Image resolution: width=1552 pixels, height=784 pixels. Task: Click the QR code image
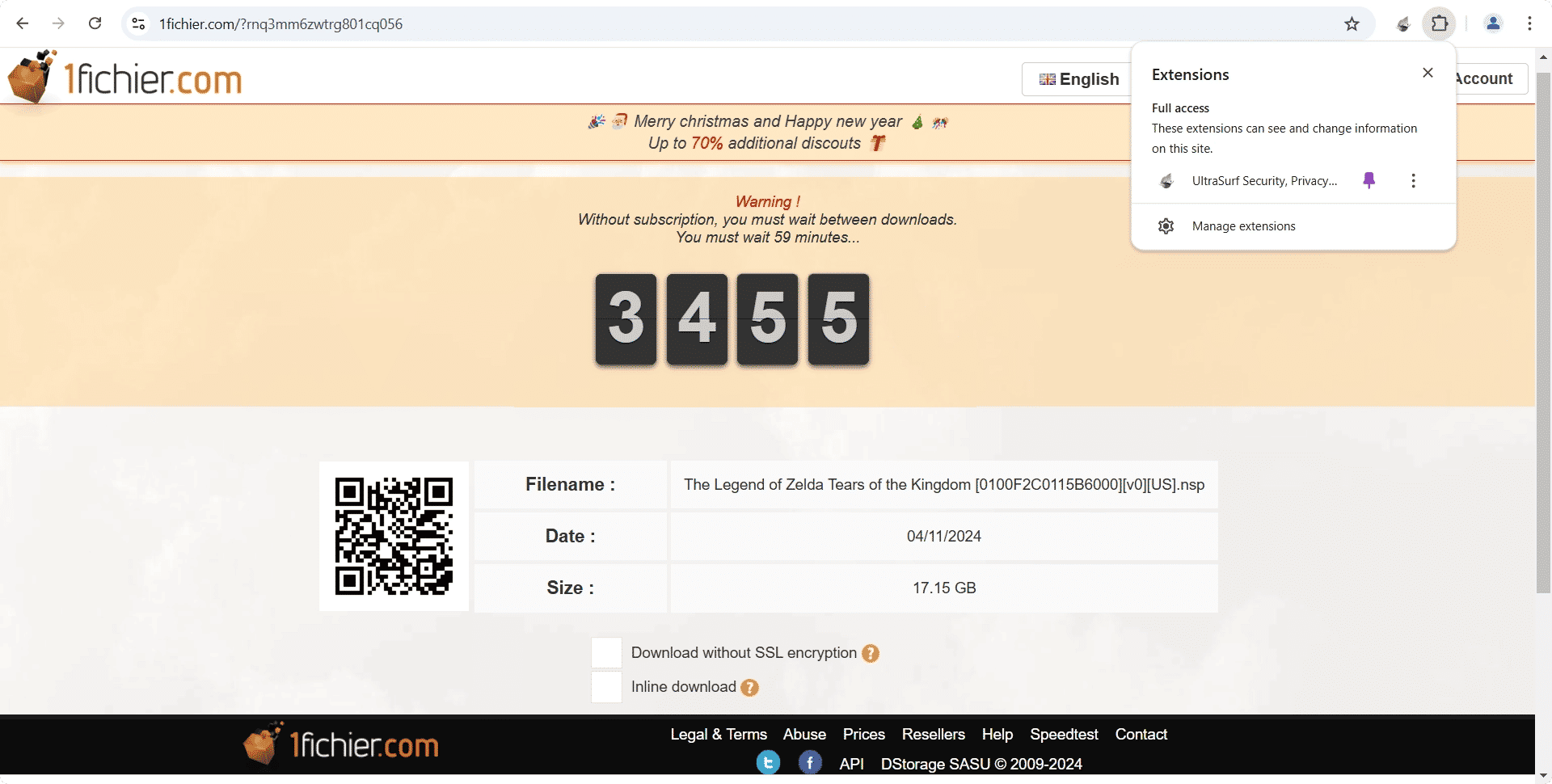point(394,536)
